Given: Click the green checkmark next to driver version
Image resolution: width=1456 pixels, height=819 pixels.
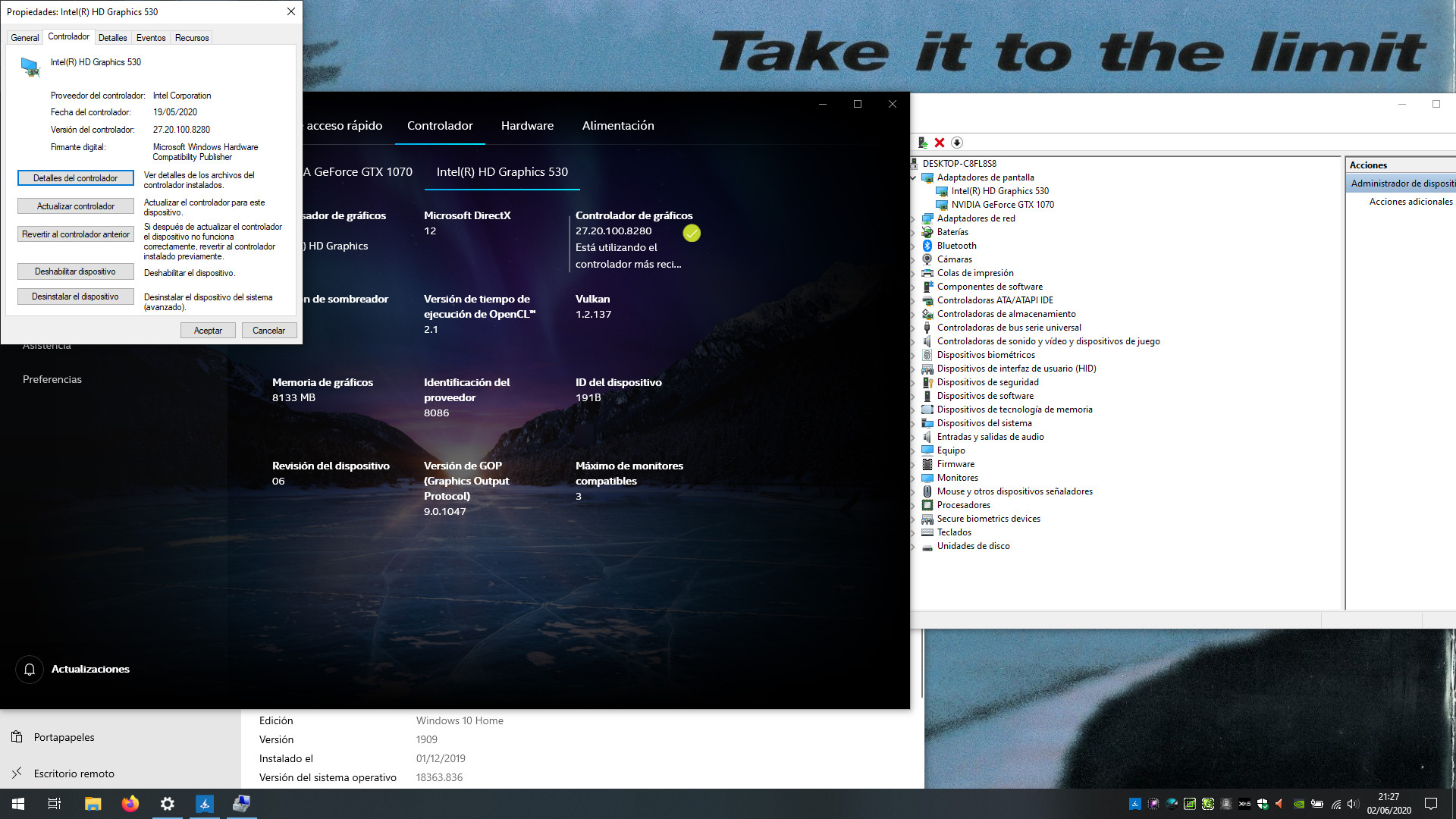Looking at the screenshot, I should 692,234.
